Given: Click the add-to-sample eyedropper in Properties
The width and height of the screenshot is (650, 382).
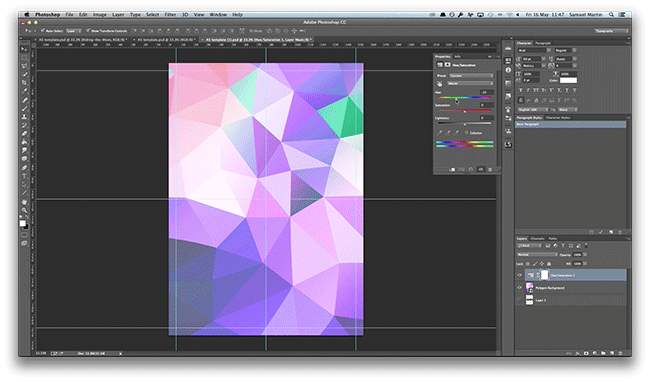Looking at the screenshot, I should pyautogui.click(x=448, y=133).
